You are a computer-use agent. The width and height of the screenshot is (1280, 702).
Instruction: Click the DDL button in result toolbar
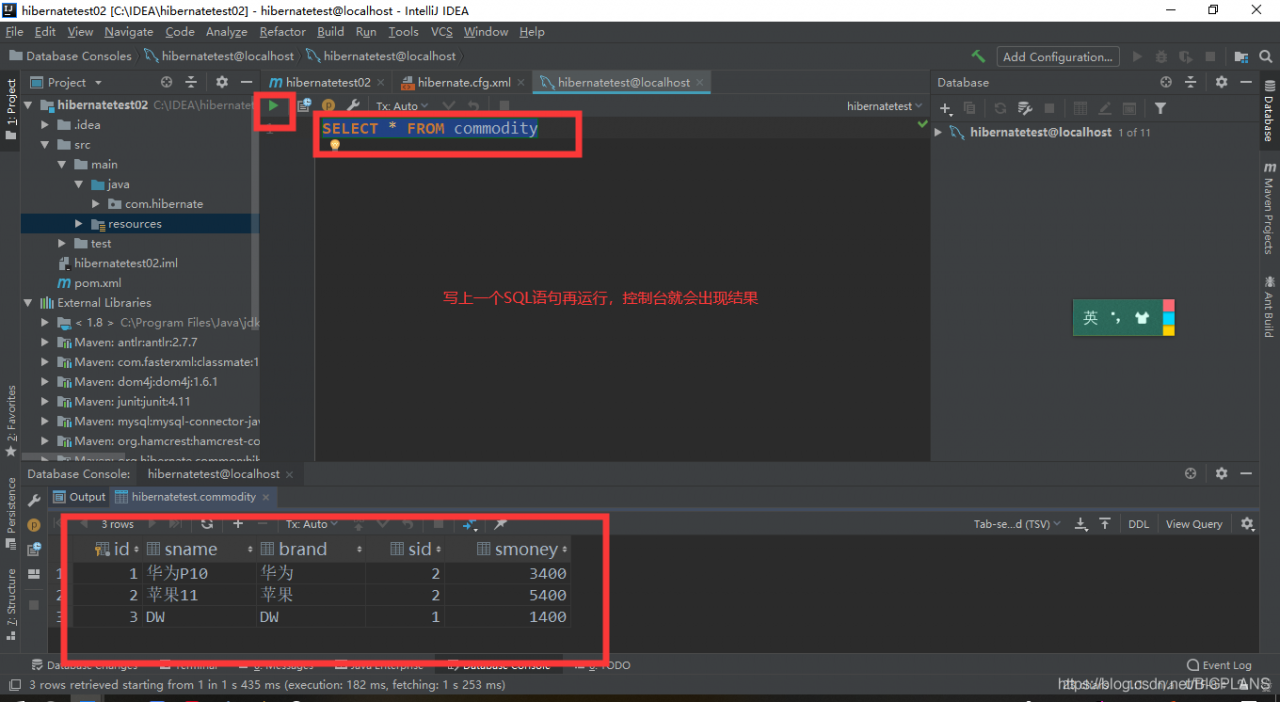(1139, 524)
